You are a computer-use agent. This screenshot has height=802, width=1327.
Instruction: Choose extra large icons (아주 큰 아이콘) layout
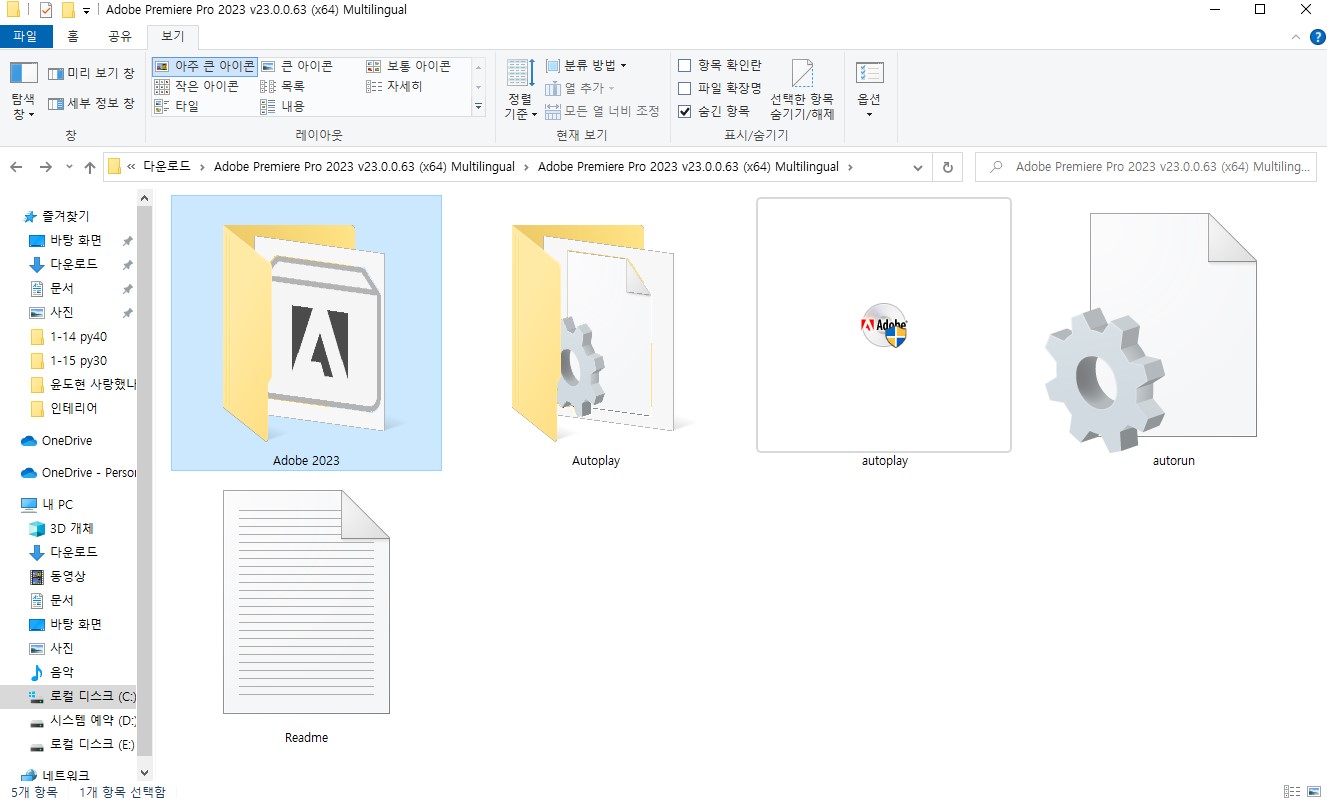coord(204,66)
